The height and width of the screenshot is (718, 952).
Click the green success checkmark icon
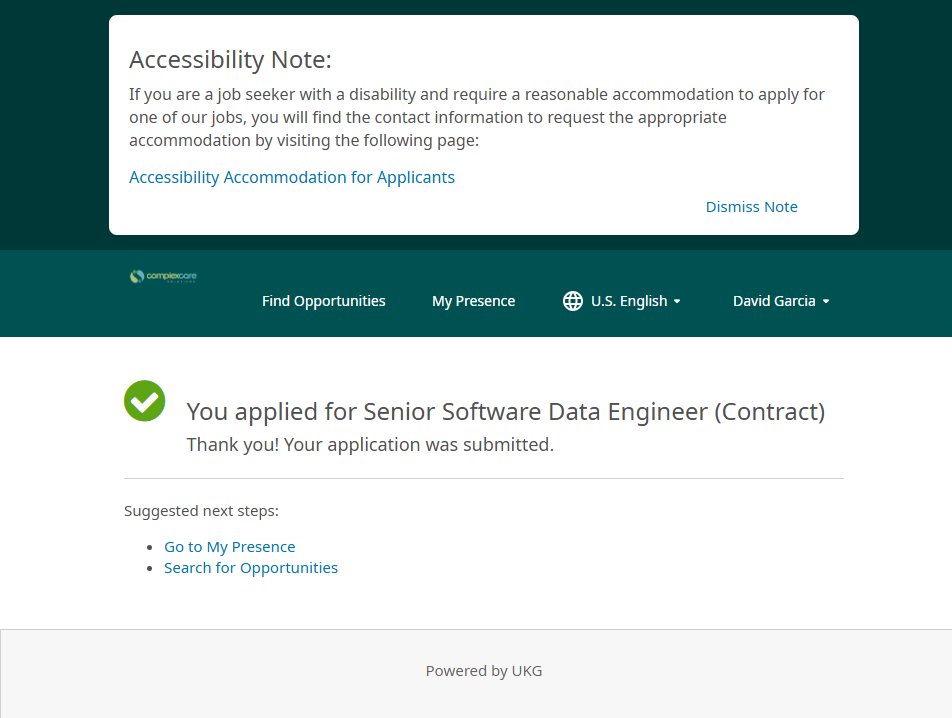[145, 401]
